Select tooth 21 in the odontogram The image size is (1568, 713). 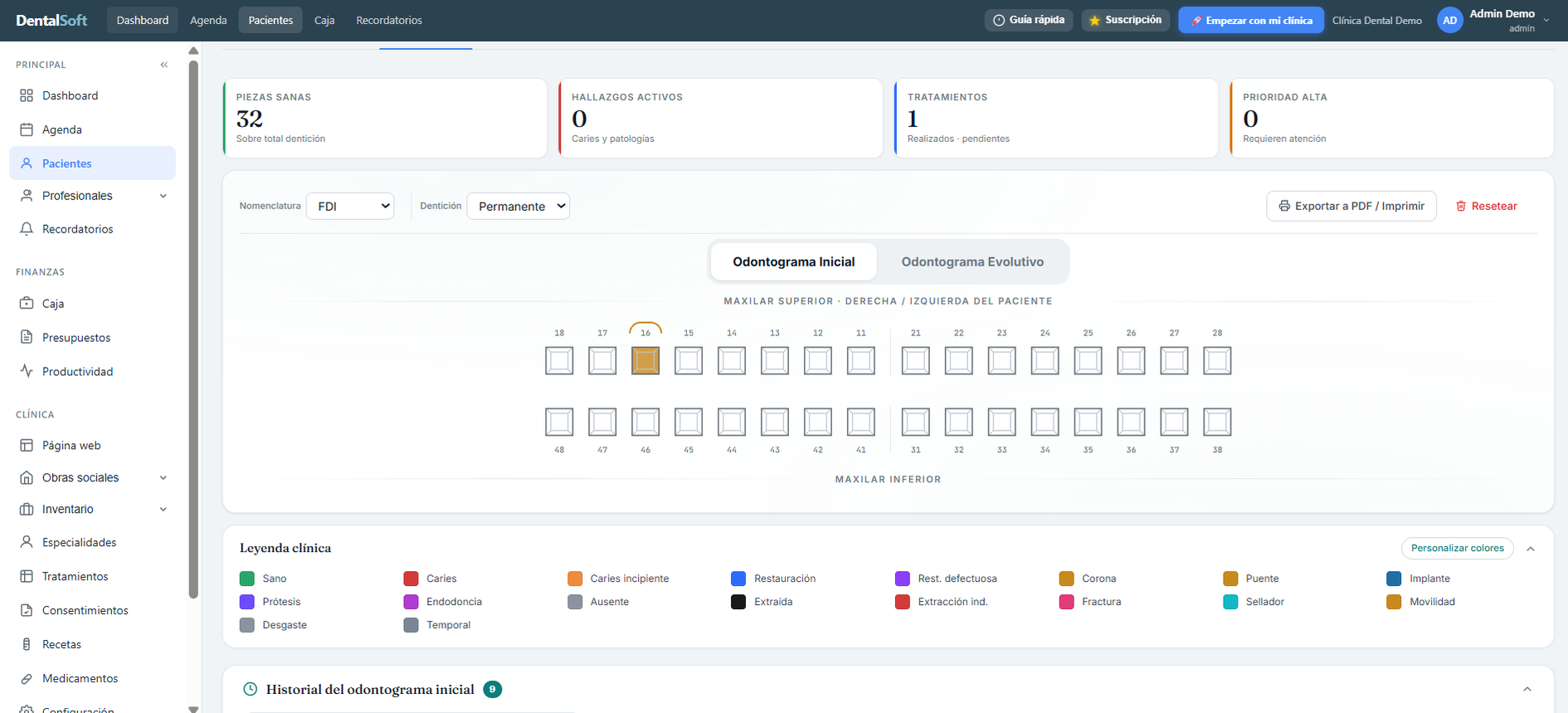click(x=916, y=360)
